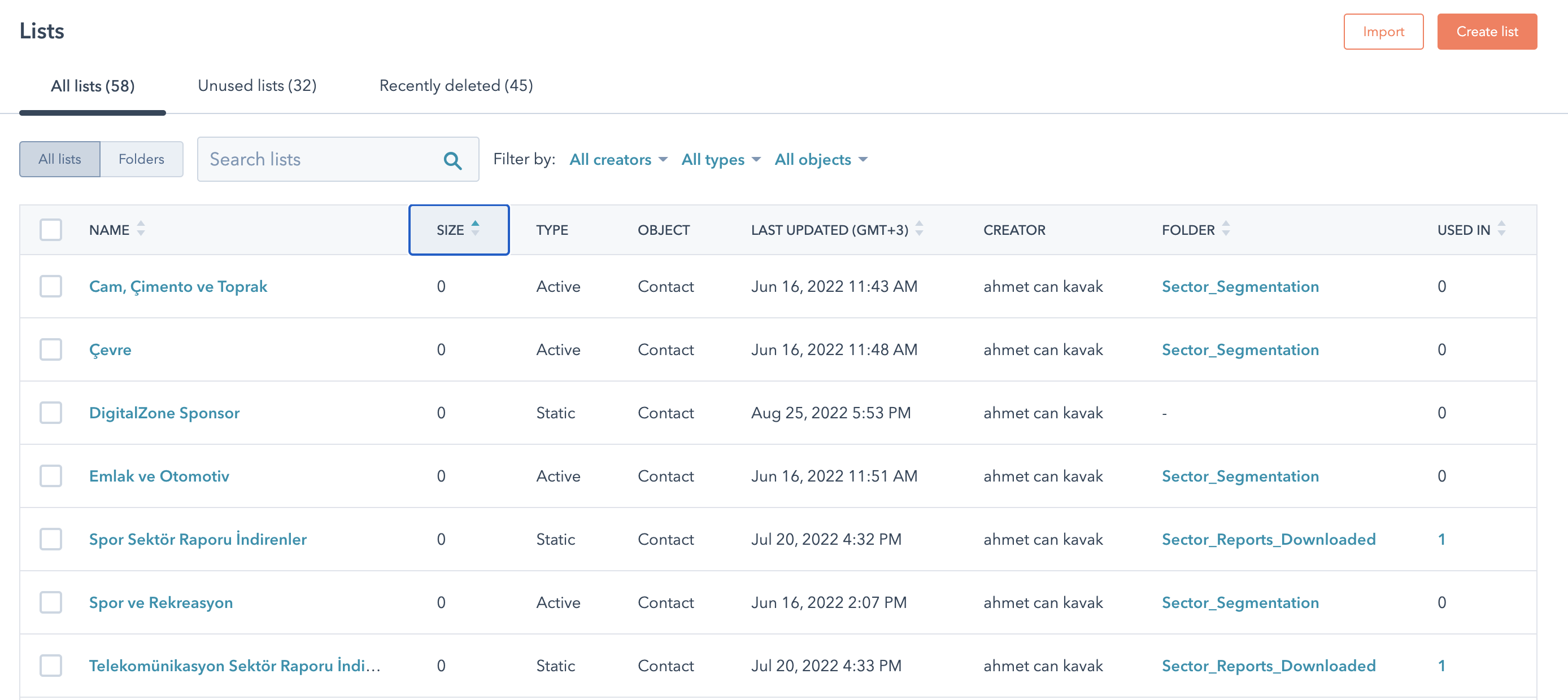The image size is (1568, 700).
Task: Check the Spor Sektör Raporu İndirenler checkbox
Action: click(50, 539)
